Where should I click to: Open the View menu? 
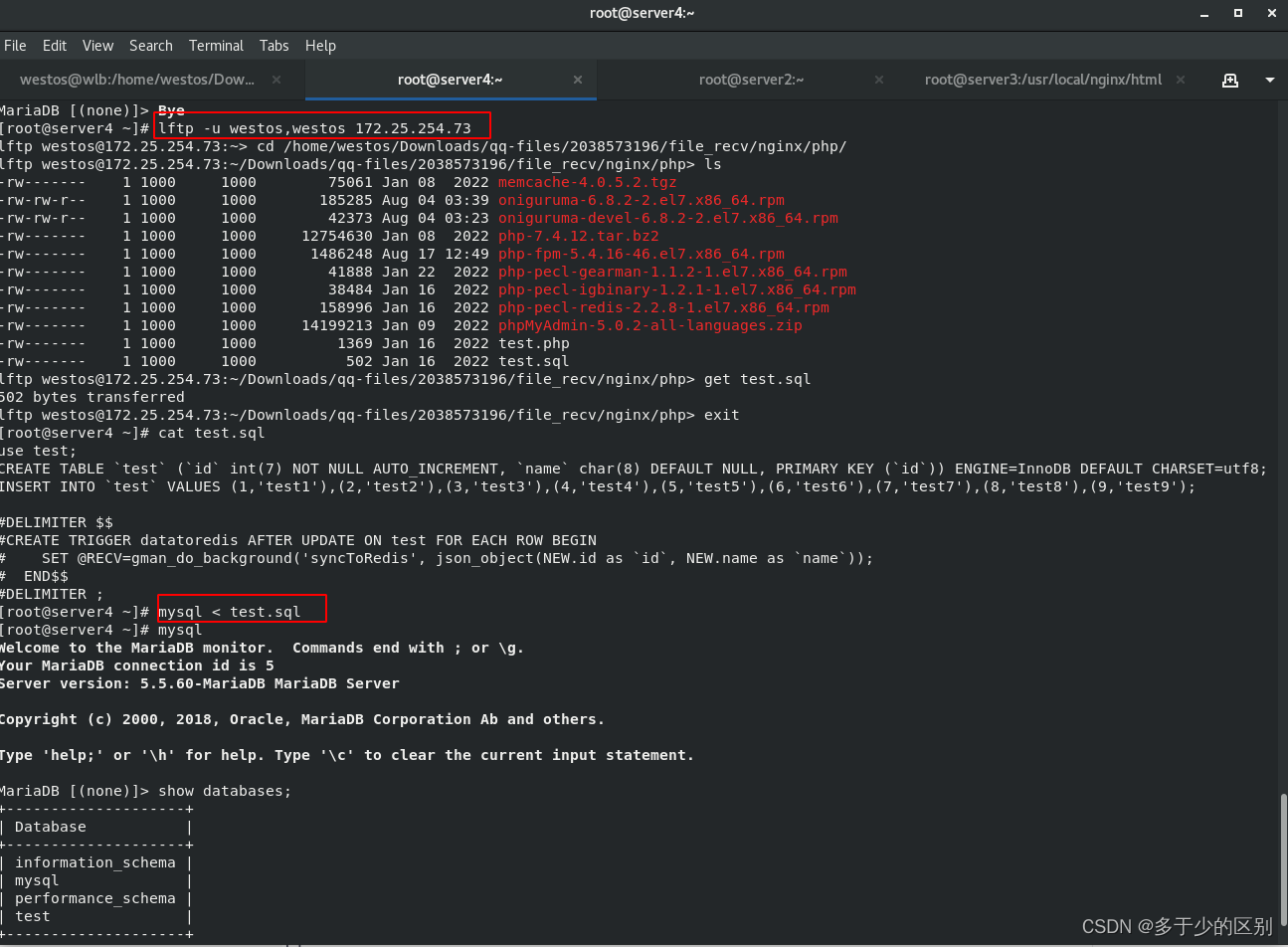tap(97, 46)
